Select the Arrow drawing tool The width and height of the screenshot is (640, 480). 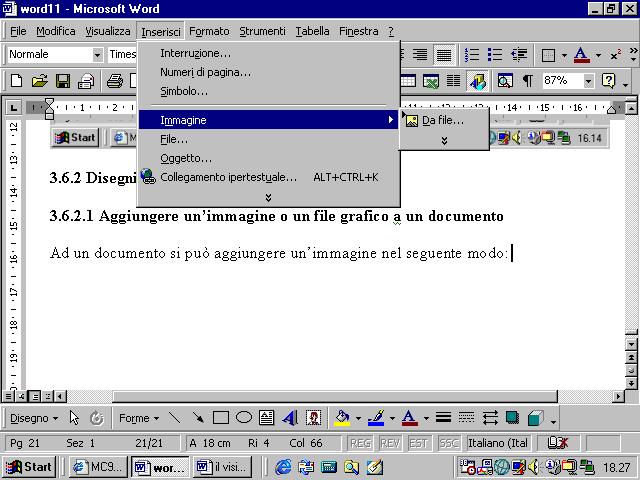point(198,418)
